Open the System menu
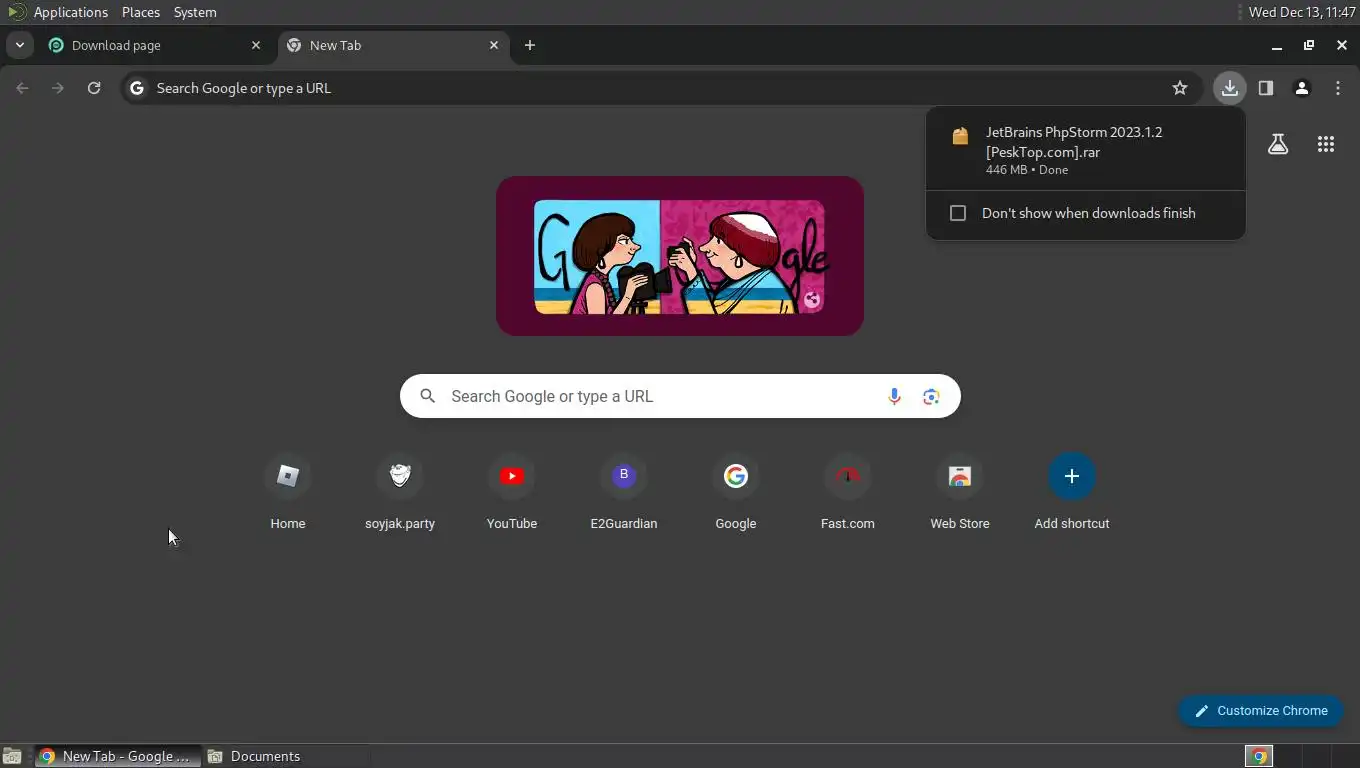The width and height of the screenshot is (1360, 768). [195, 12]
